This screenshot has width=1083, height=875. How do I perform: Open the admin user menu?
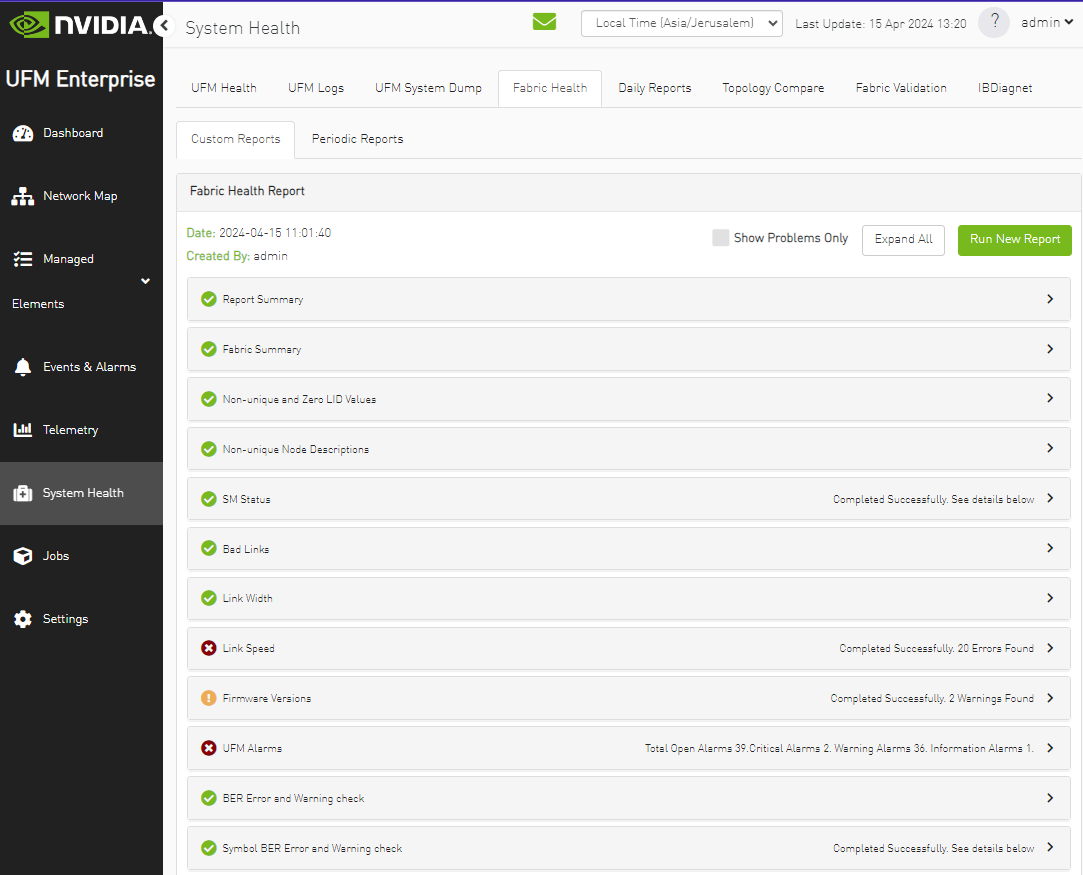coord(1046,23)
